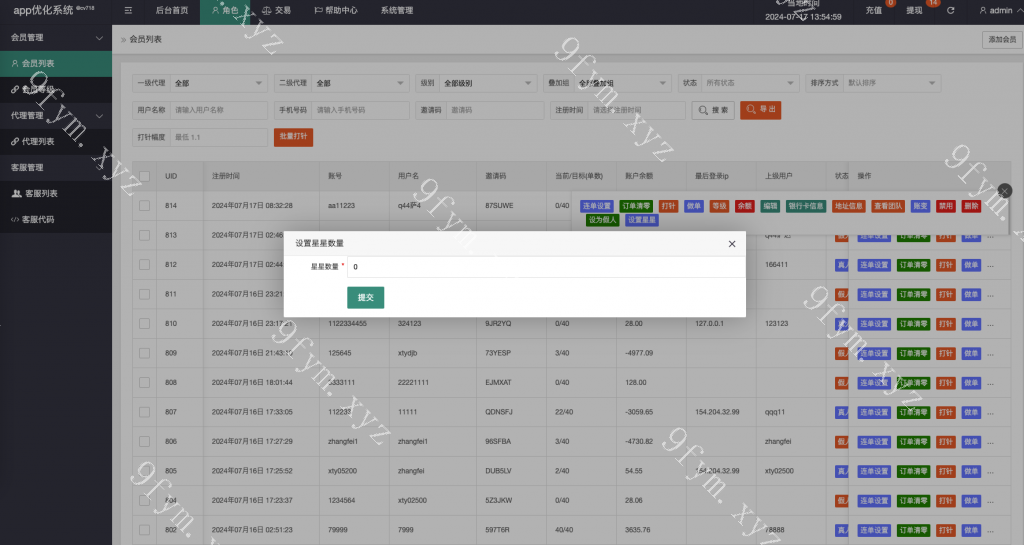
Task: Check the row checkbox for UID 813
Action: coord(144,235)
